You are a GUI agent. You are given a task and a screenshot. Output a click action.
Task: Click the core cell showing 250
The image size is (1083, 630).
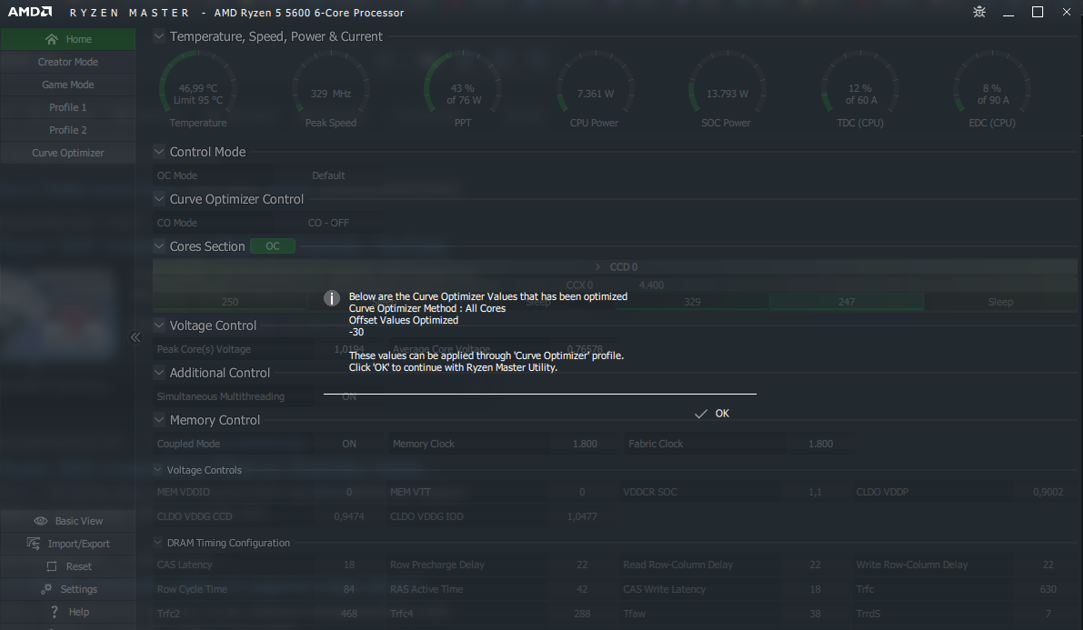pos(230,302)
